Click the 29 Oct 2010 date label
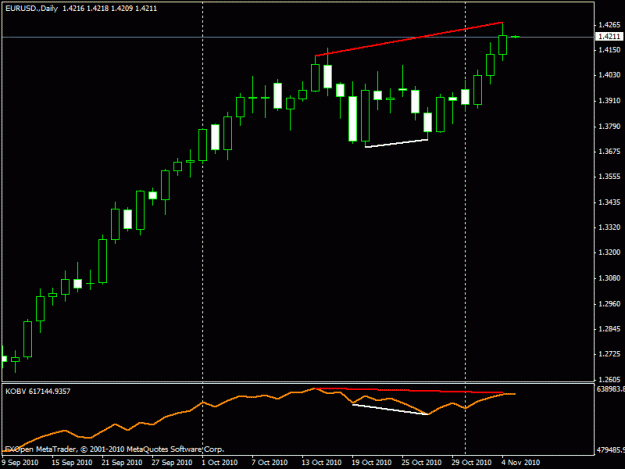Screen dimensions: 625x469 471,462
